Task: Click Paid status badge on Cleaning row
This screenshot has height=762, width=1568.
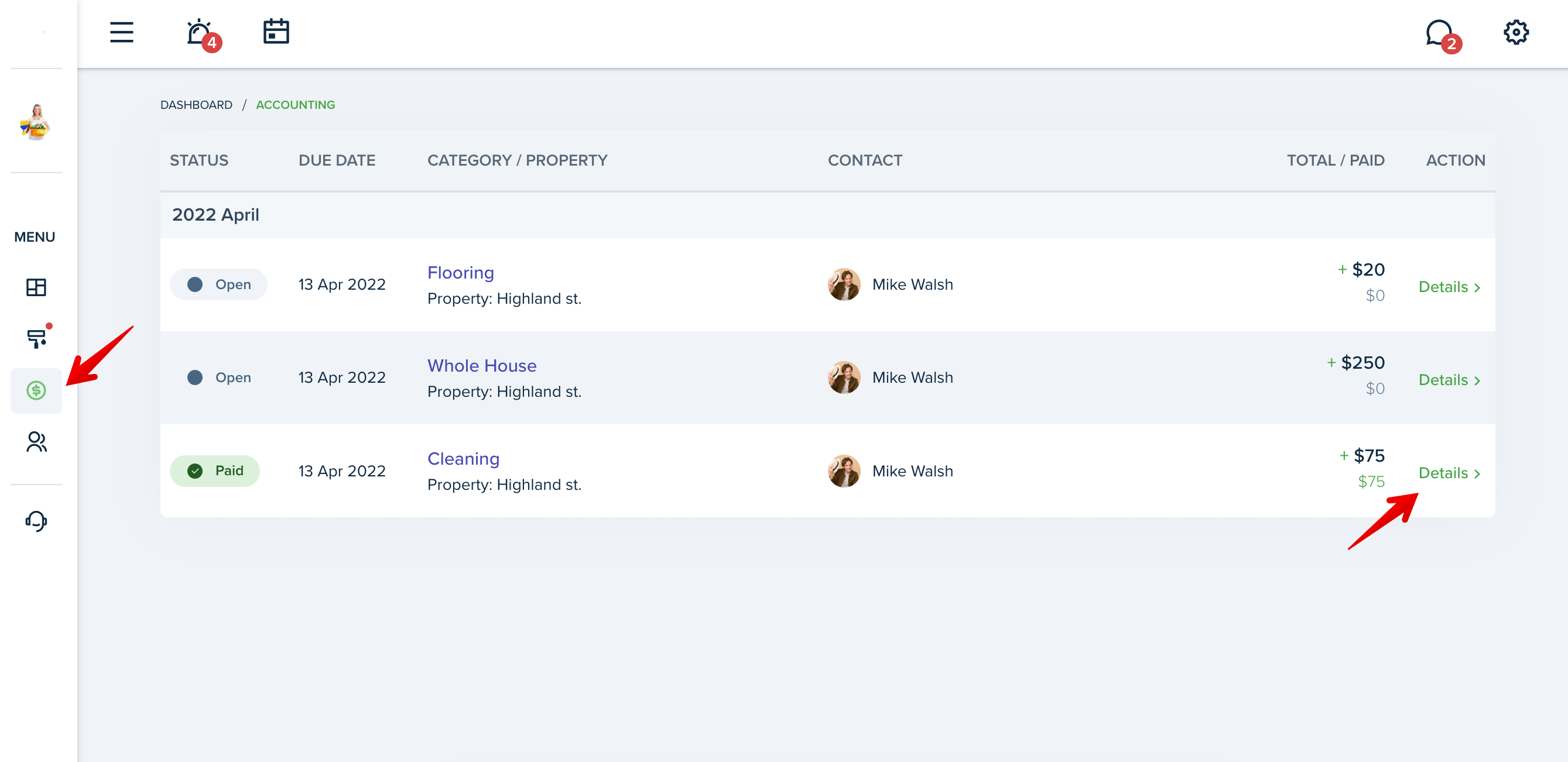Action: (215, 471)
